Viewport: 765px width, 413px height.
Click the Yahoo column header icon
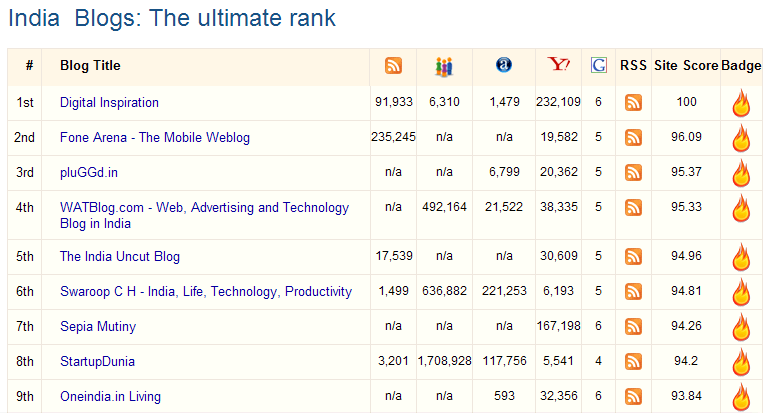559,66
